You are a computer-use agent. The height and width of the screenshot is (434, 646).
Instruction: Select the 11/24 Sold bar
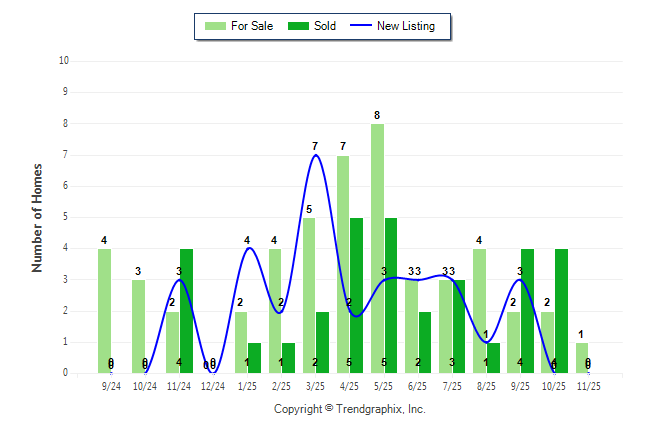pyautogui.click(x=186, y=310)
